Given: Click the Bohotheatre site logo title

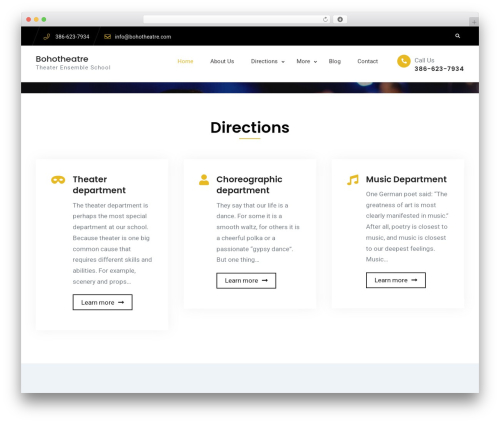Looking at the screenshot, I should click(x=62, y=59).
